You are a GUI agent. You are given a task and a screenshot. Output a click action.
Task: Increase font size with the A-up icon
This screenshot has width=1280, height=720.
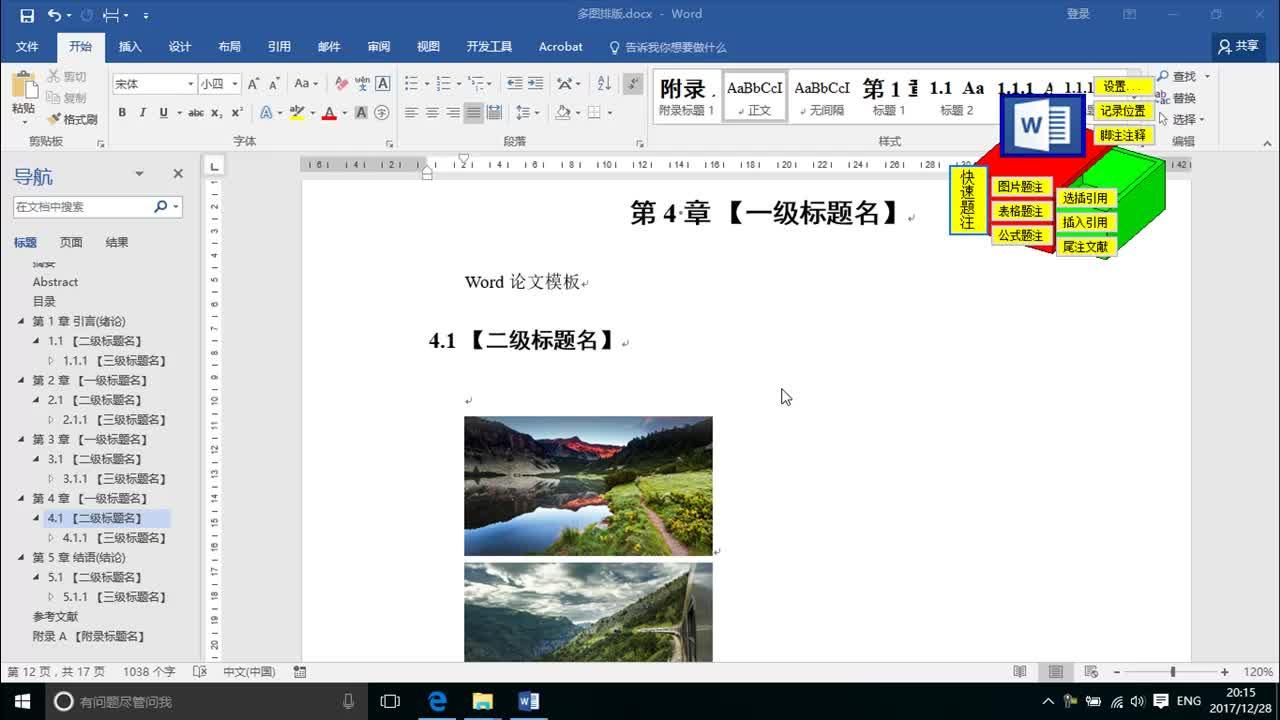(254, 84)
